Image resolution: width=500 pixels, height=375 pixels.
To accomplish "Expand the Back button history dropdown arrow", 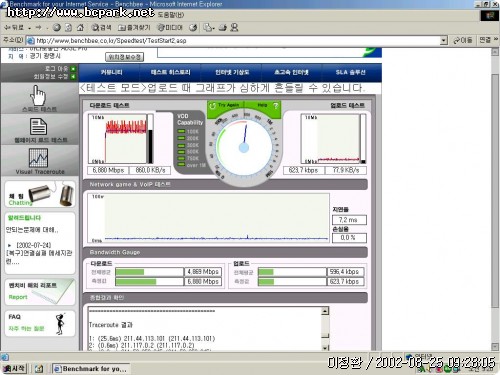I will tap(30, 28).
